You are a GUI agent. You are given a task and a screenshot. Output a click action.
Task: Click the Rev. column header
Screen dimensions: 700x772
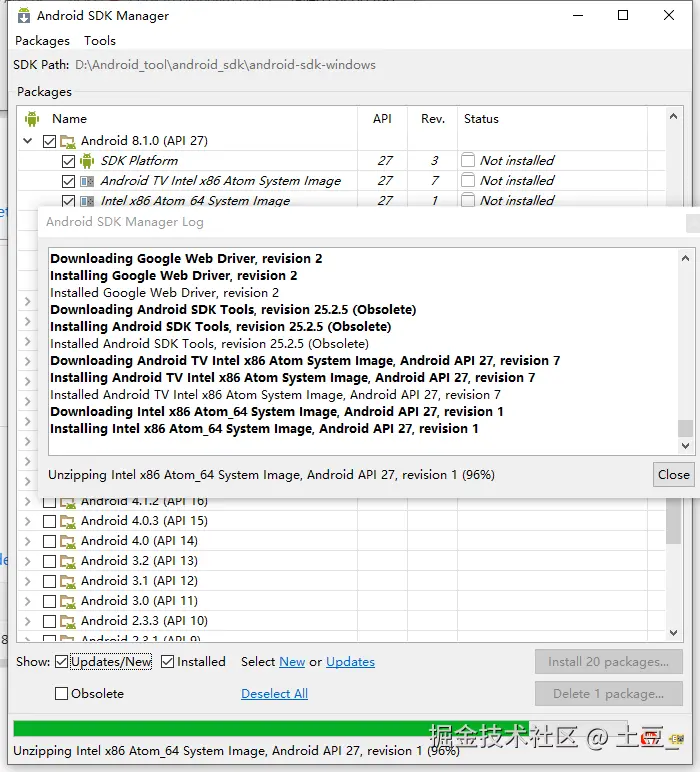click(433, 119)
